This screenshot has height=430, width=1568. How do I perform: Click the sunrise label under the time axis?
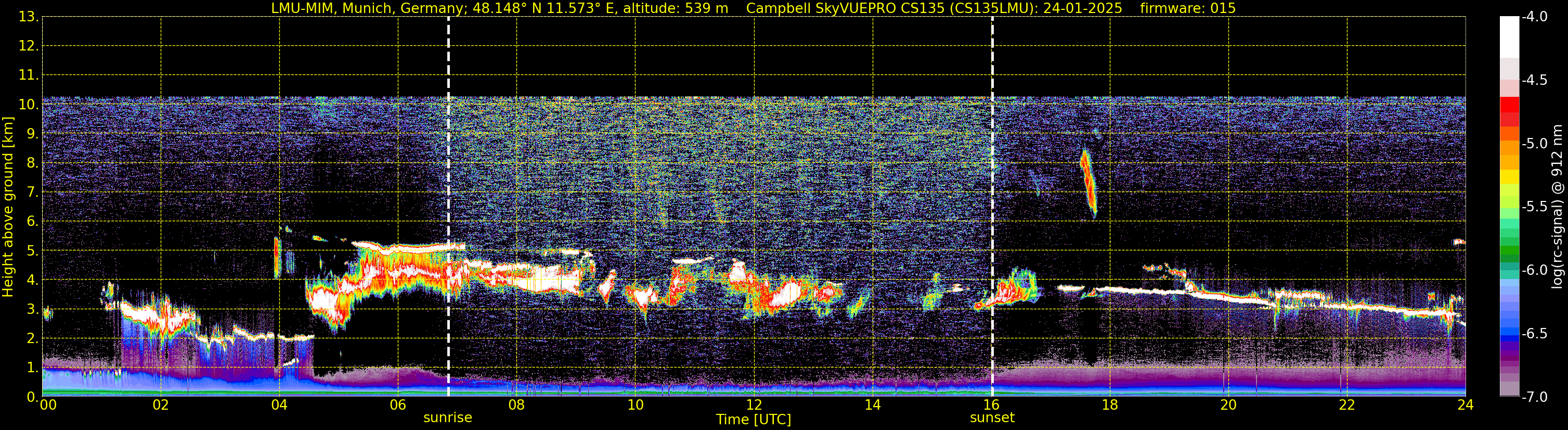447,418
